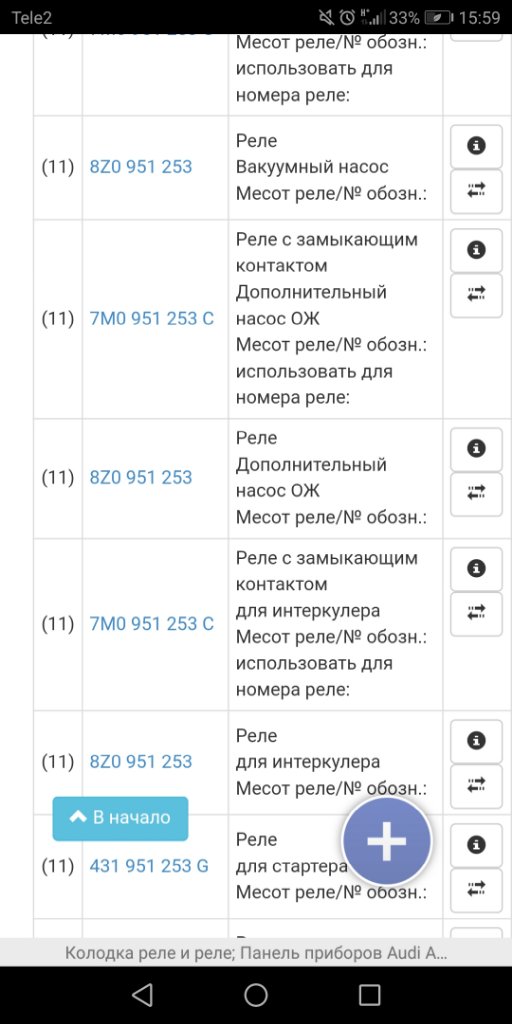Open part number 431 951 253 G link
512x1024 pixels.
point(149,867)
